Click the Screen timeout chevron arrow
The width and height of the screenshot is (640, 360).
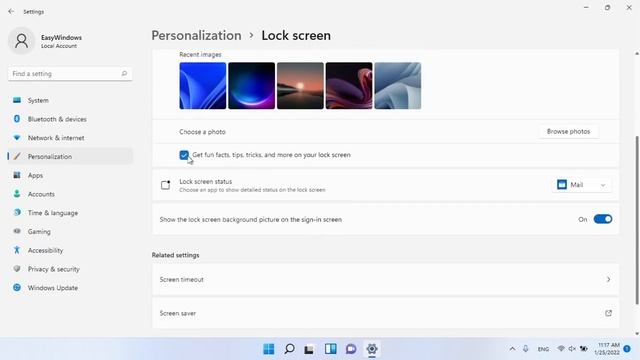(608, 280)
